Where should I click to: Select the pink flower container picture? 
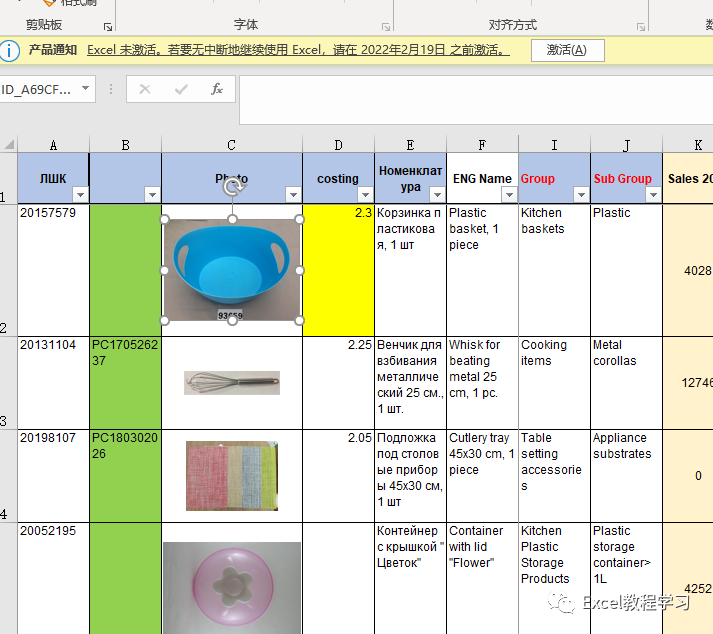click(x=232, y=588)
